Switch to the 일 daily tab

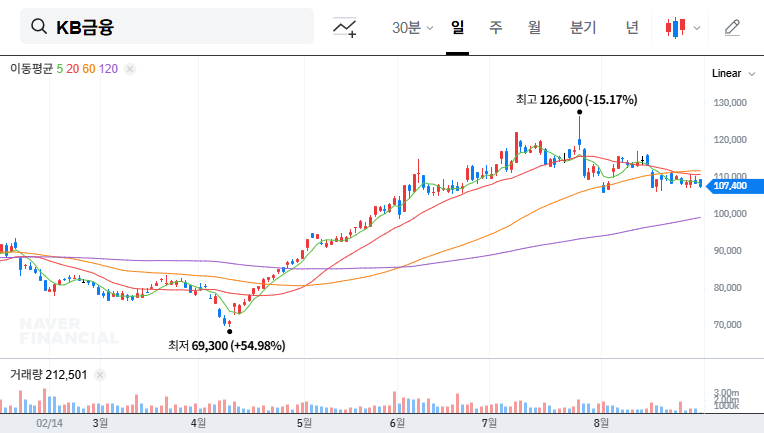(x=457, y=27)
